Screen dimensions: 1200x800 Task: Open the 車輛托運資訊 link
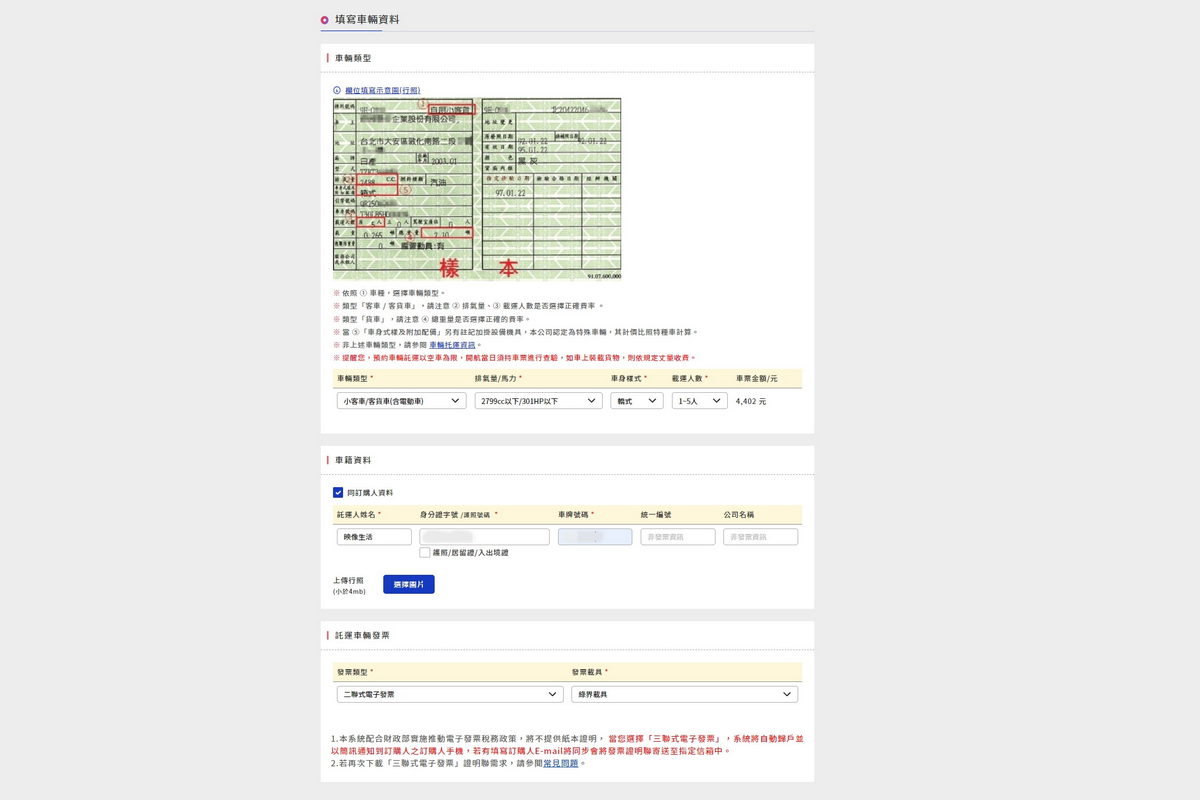(452, 345)
